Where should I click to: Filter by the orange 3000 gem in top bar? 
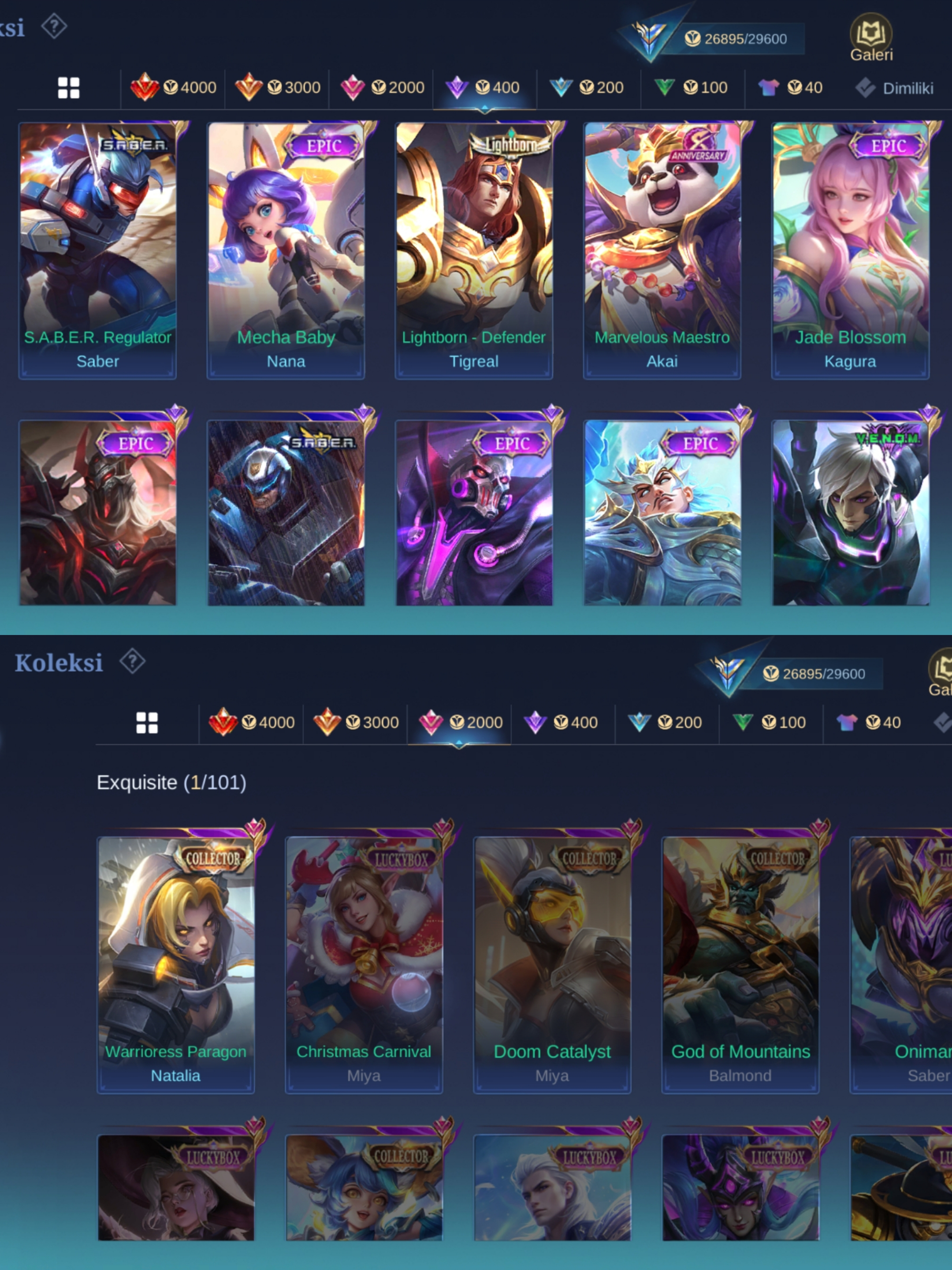coord(278,87)
